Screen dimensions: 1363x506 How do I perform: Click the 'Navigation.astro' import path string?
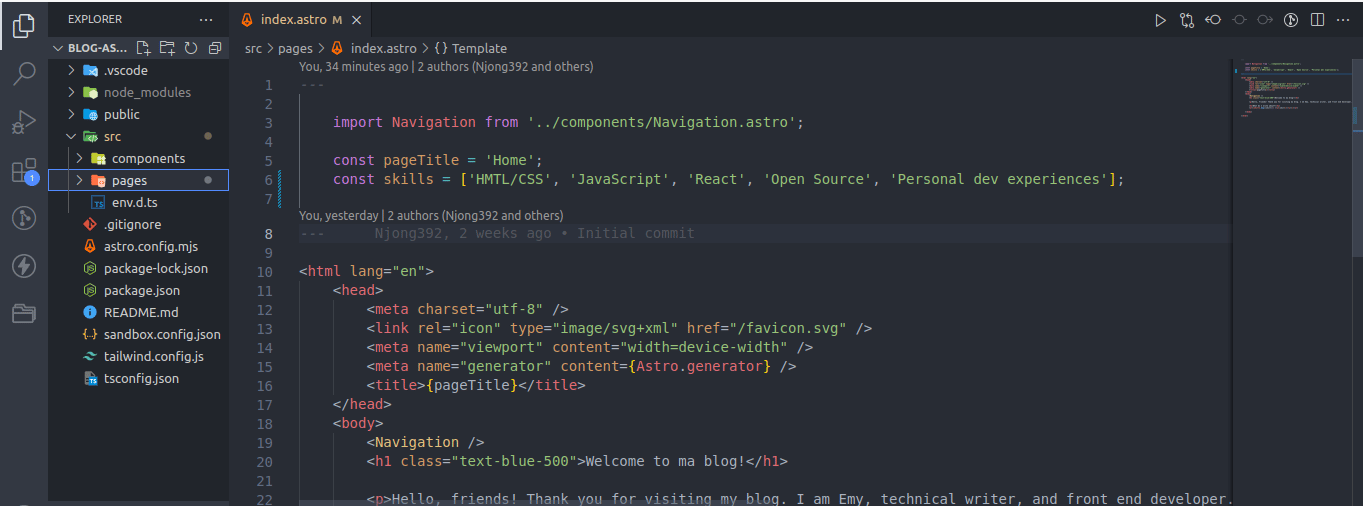coord(661,122)
